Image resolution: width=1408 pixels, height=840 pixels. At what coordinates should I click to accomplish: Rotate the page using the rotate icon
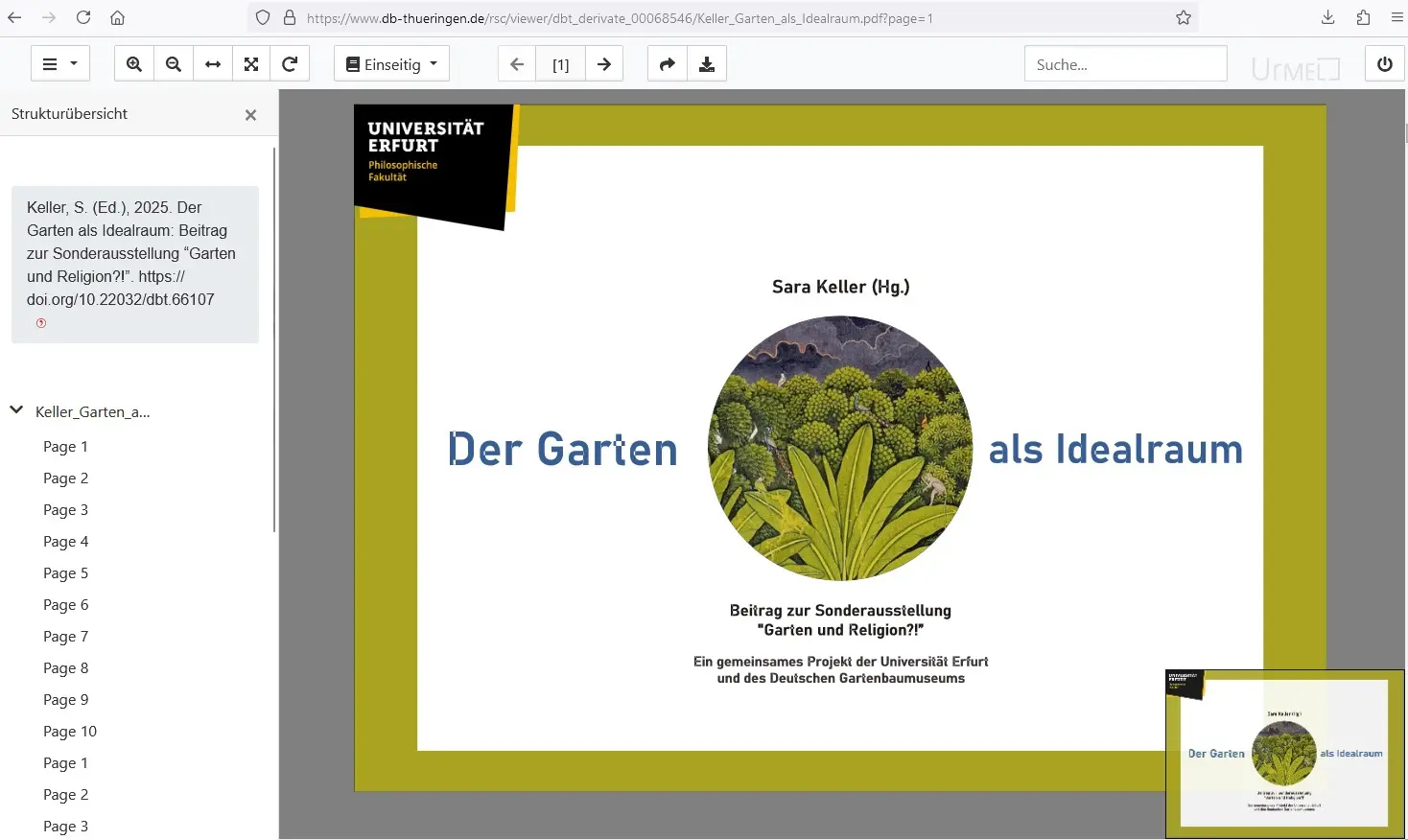click(290, 64)
